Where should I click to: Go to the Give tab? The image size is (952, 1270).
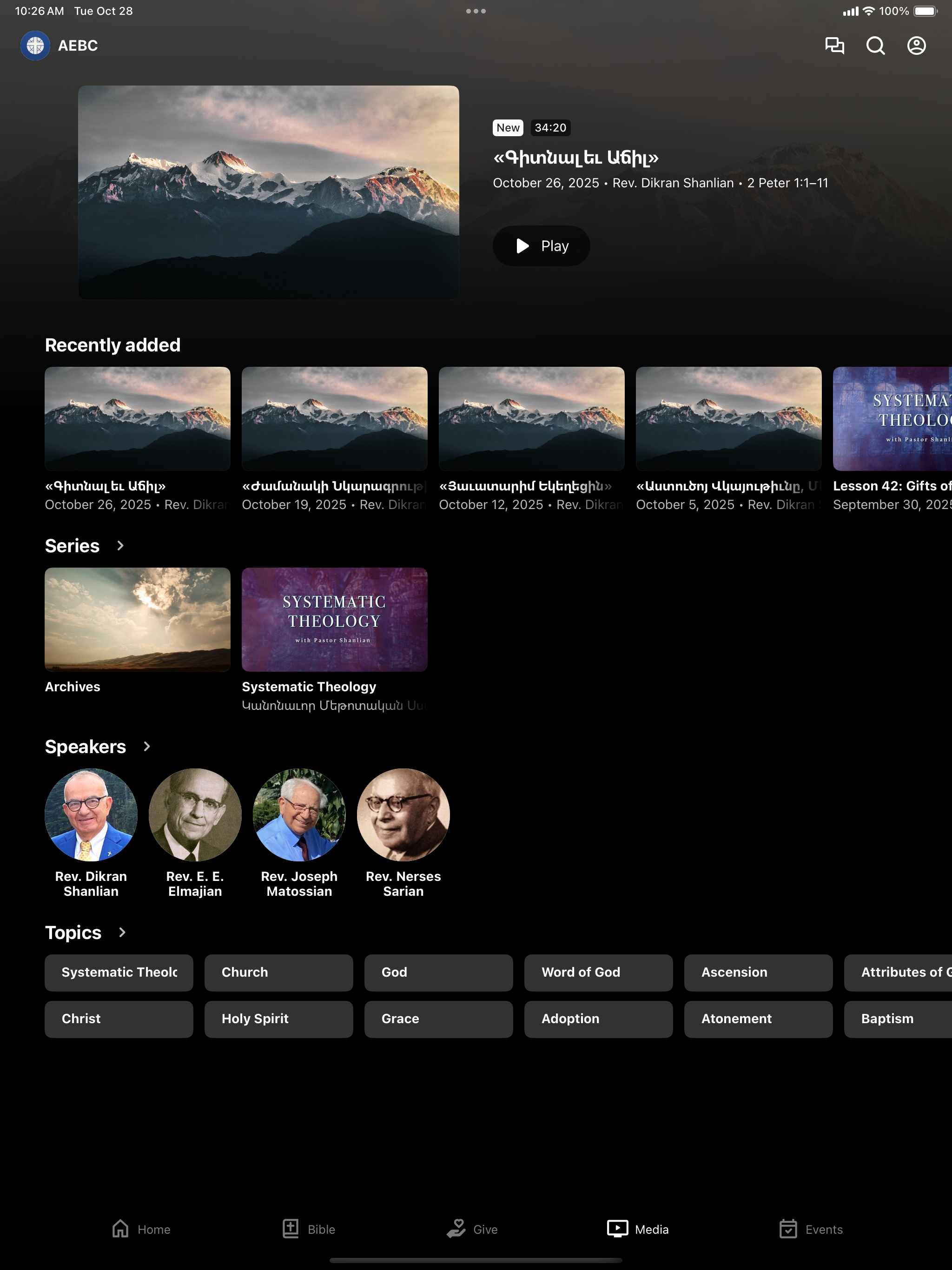tap(473, 1229)
